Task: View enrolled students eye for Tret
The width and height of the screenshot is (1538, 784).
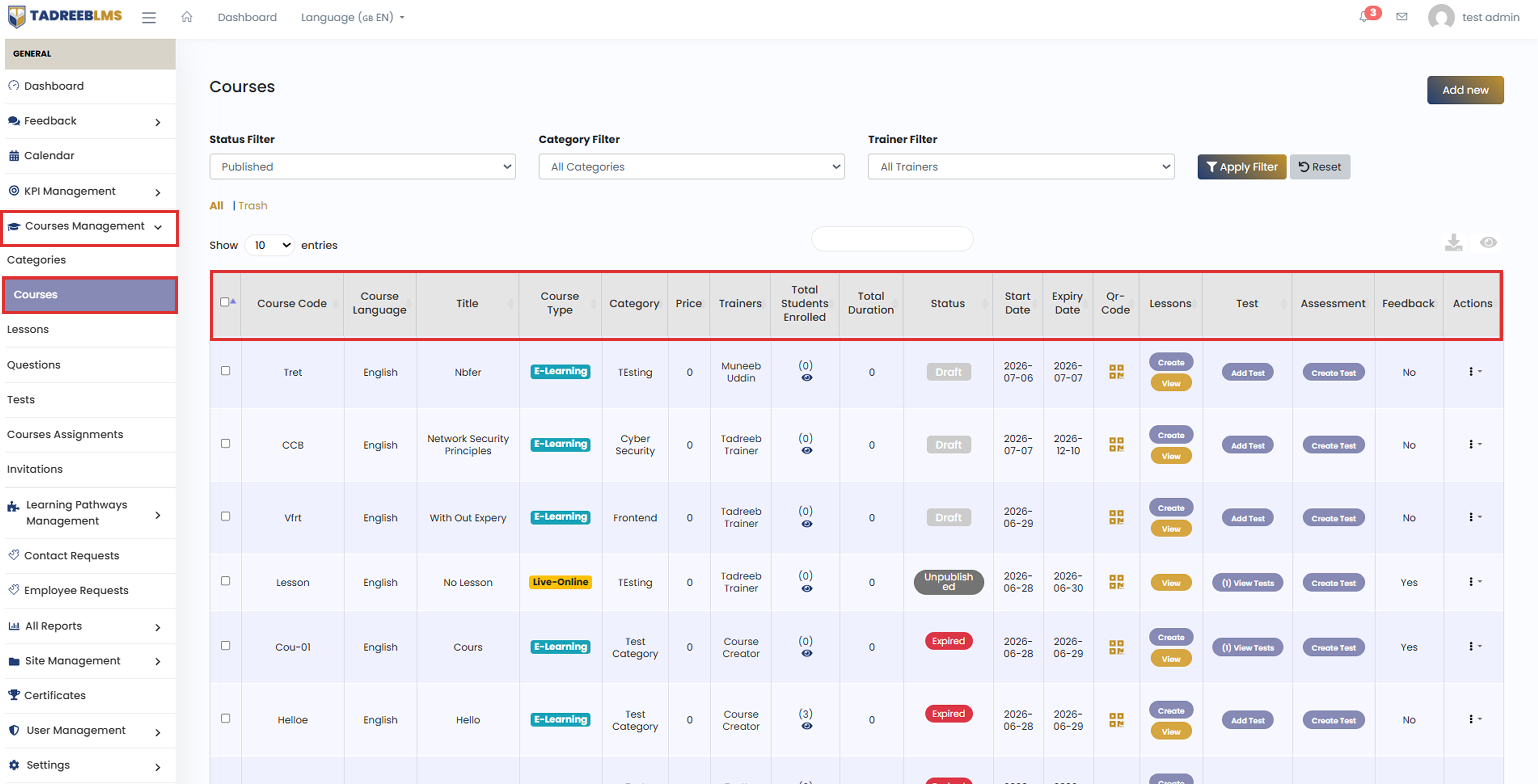Action: click(x=807, y=378)
